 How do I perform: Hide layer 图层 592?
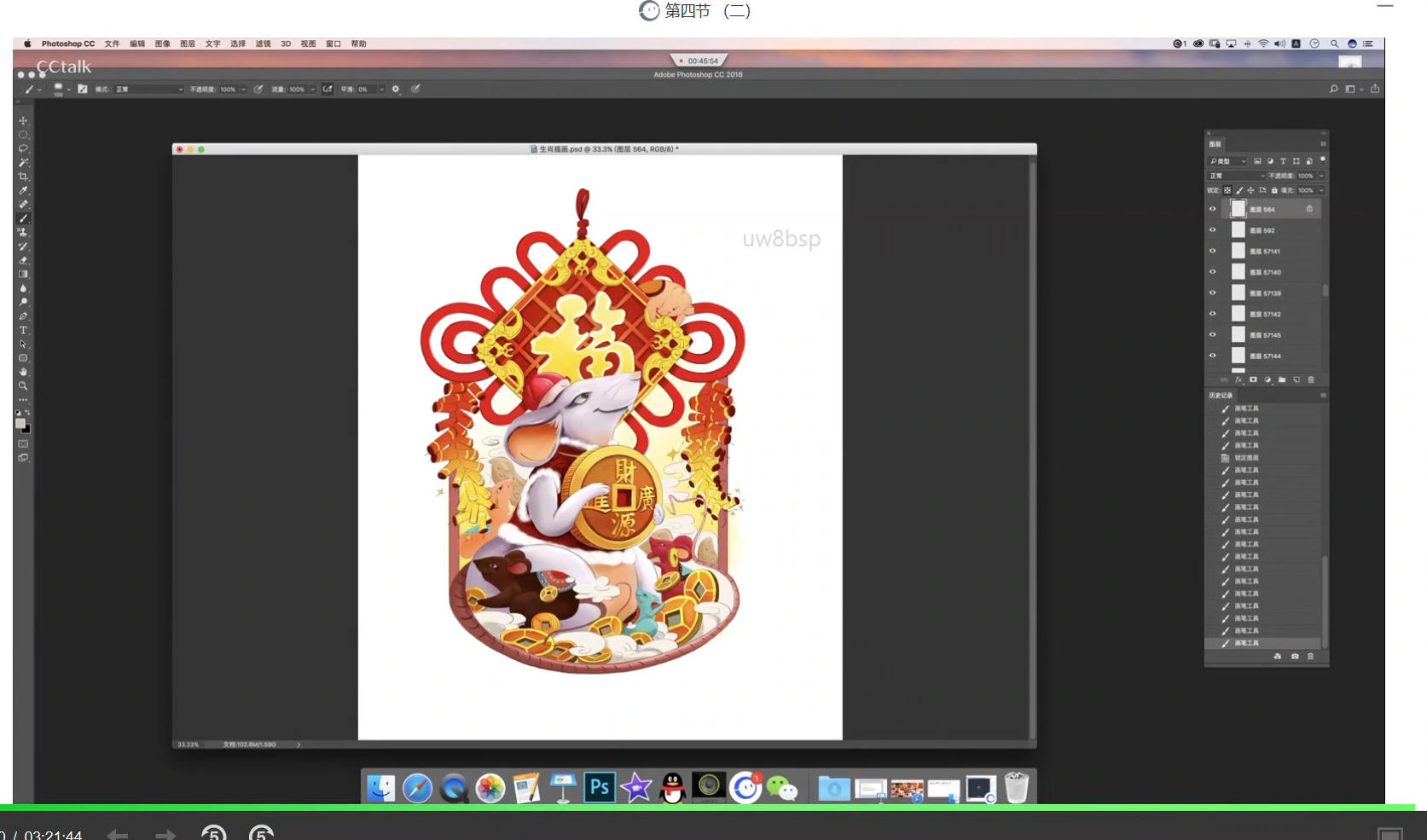(x=1212, y=230)
